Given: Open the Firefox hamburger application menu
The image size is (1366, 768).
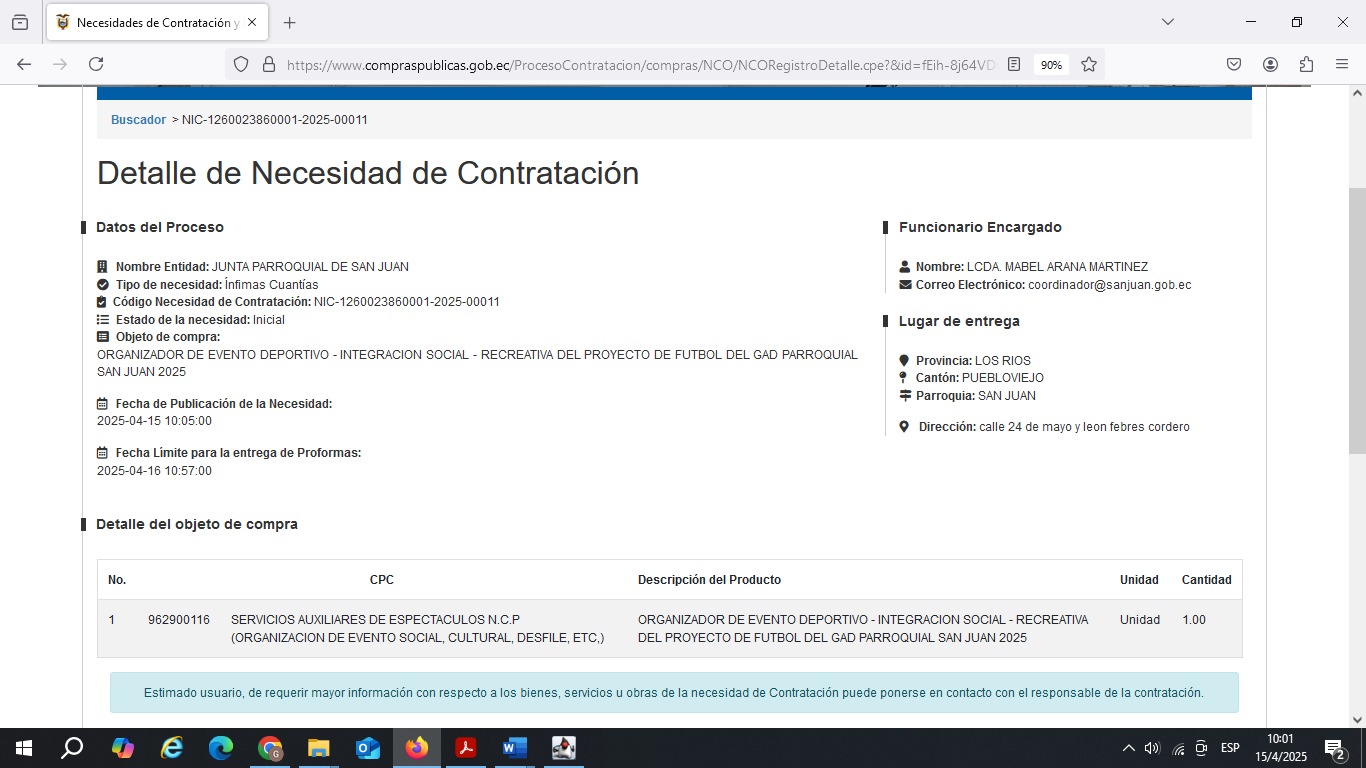Looking at the screenshot, I should pos(1342,64).
